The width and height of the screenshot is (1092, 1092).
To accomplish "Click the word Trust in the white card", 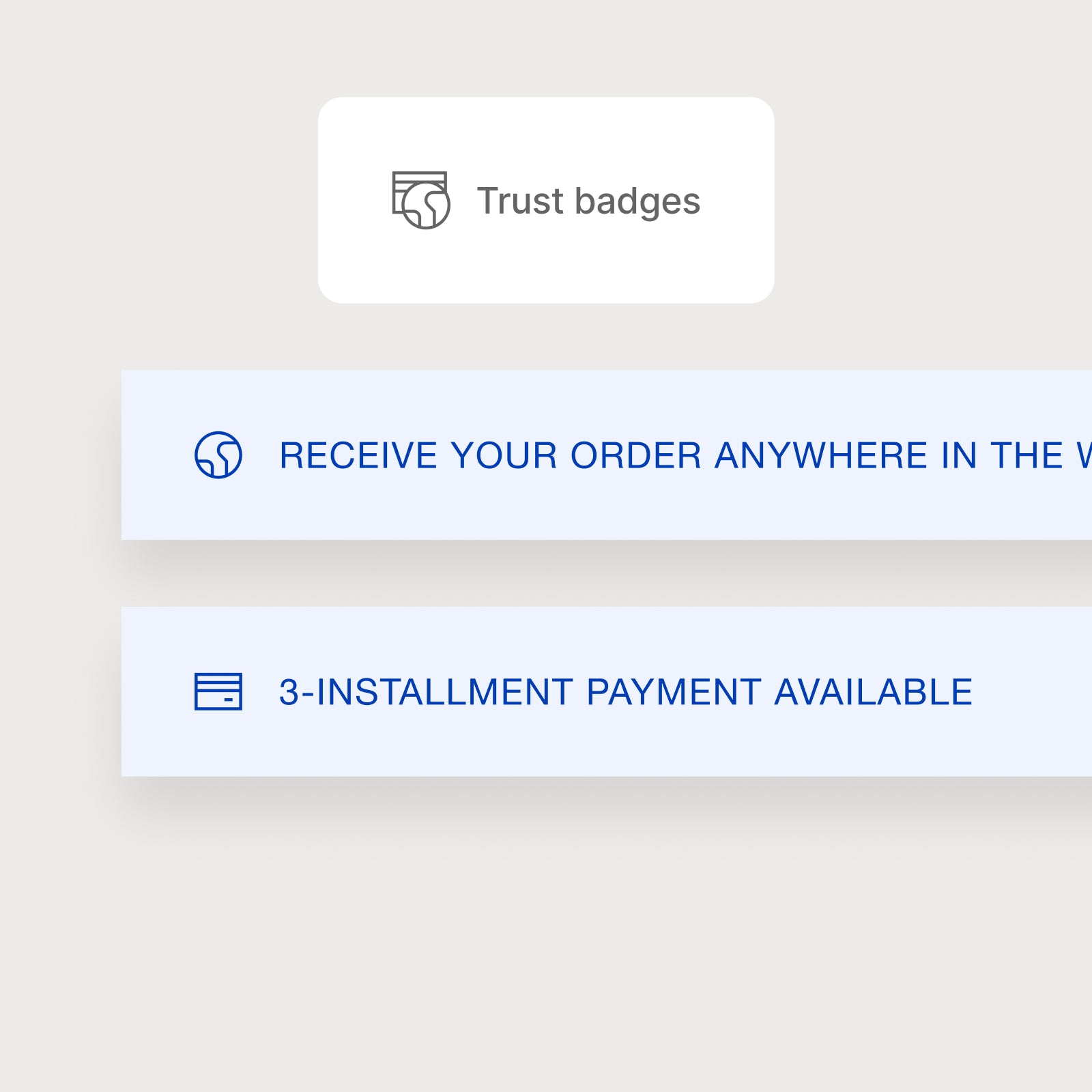I will point(521,201).
